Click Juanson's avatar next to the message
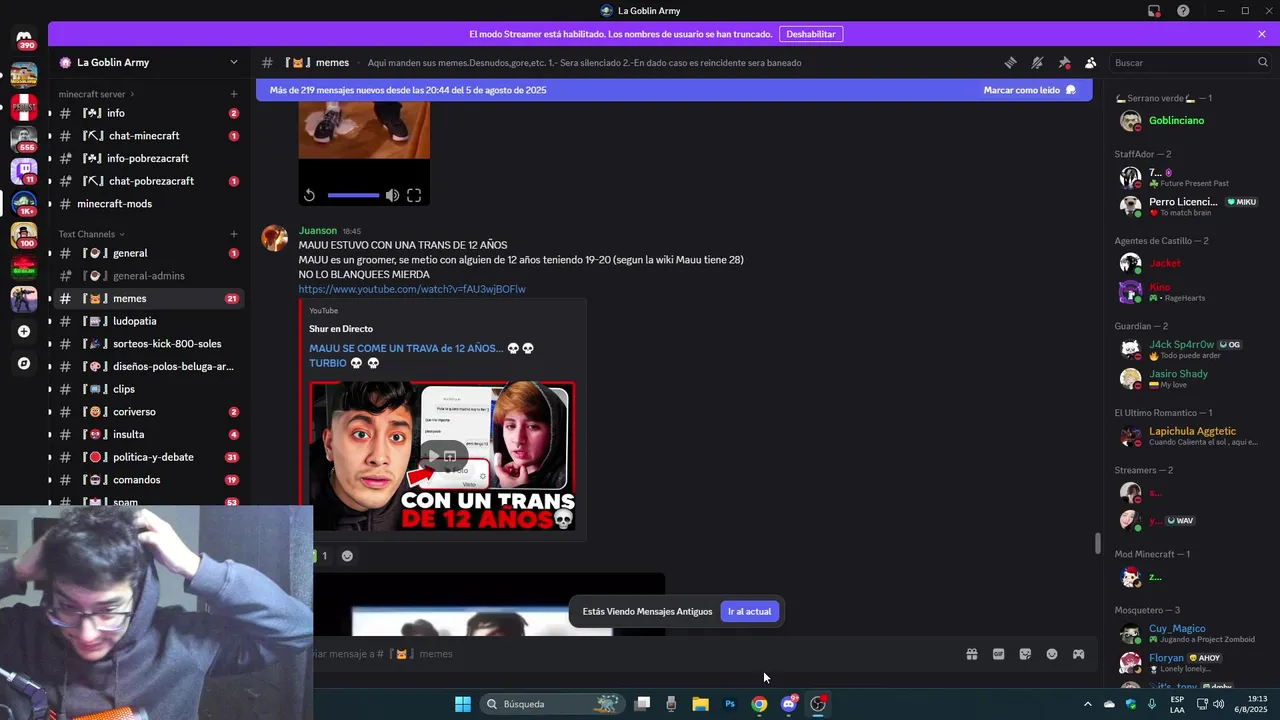Image resolution: width=1280 pixels, height=720 pixels. (x=275, y=238)
